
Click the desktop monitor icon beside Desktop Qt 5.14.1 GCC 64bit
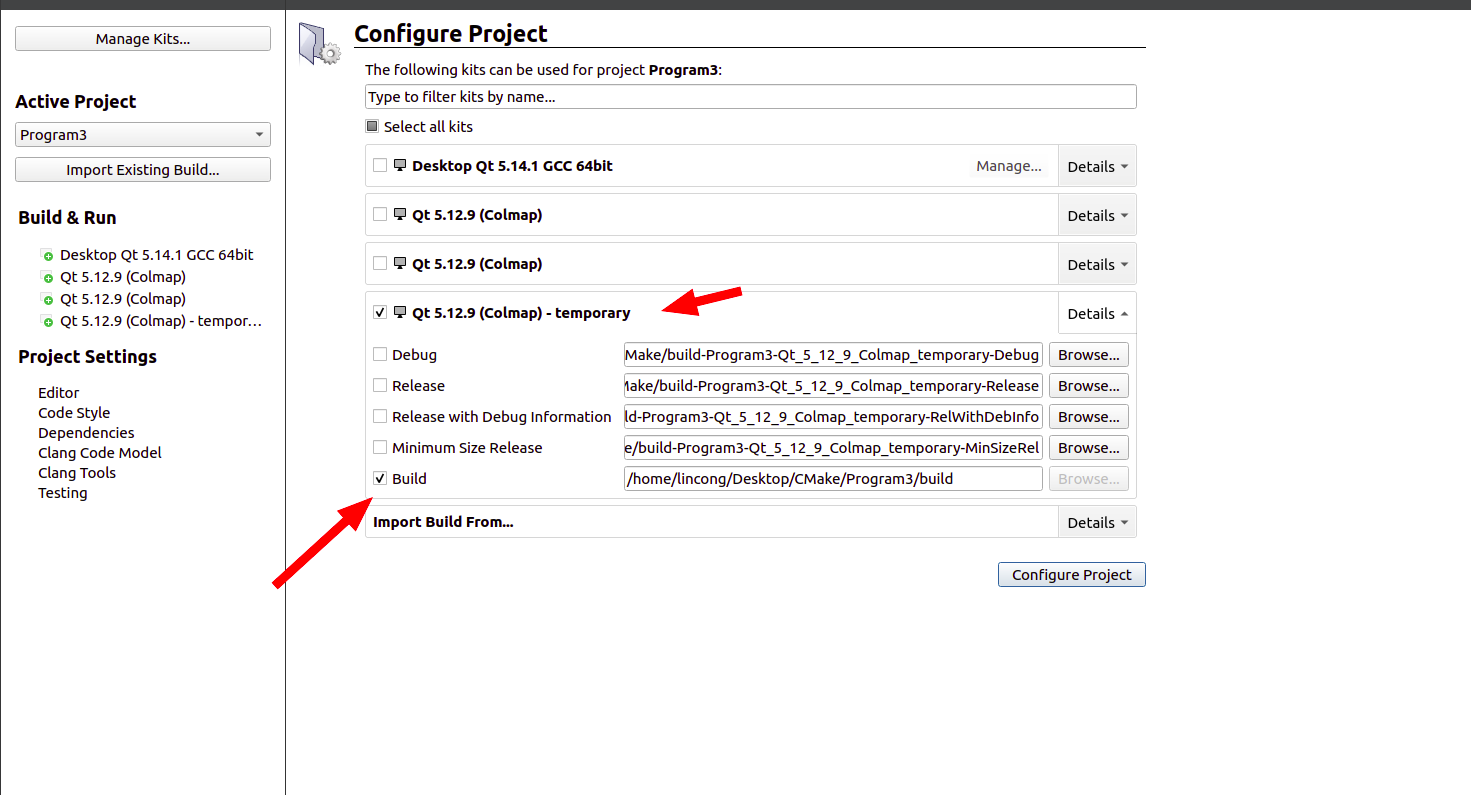point(401,165)
